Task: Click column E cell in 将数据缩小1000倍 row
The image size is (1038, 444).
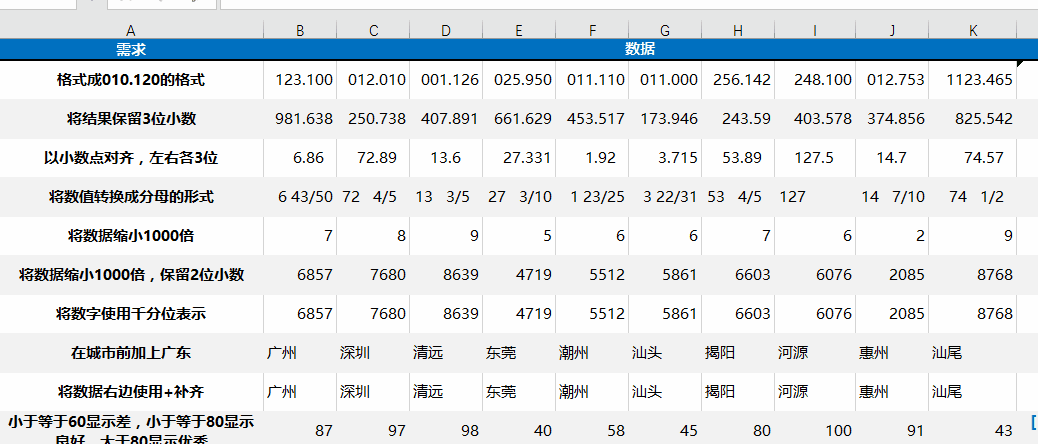Action: pyautogui.click(x=519, y=236)
